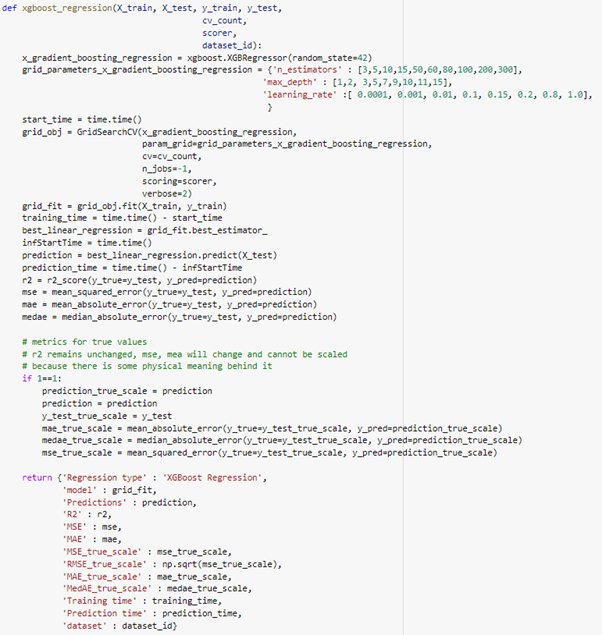The width and height of the screenshot is (602, 635).
Task: Click the prediction_time assignment line
Action: (132, 268)
